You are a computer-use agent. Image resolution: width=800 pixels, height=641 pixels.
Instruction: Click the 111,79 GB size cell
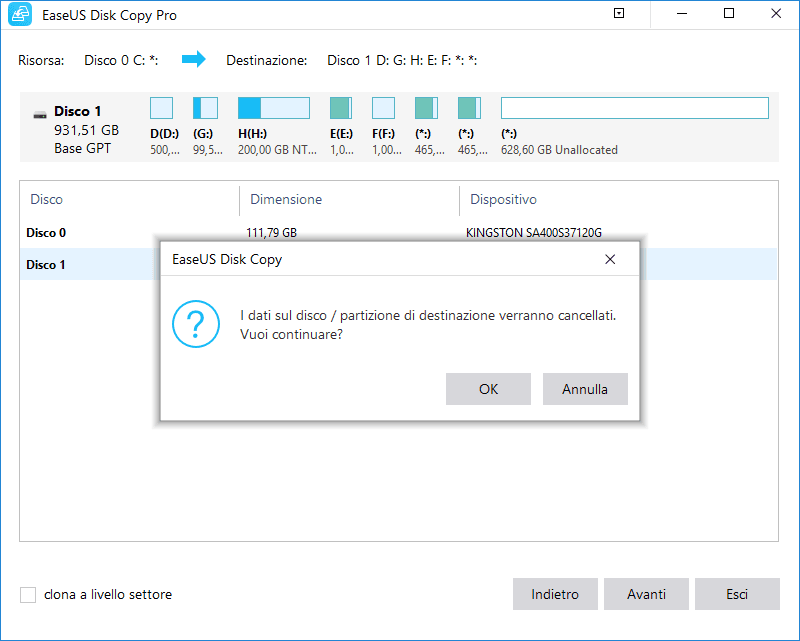point(271,233)
